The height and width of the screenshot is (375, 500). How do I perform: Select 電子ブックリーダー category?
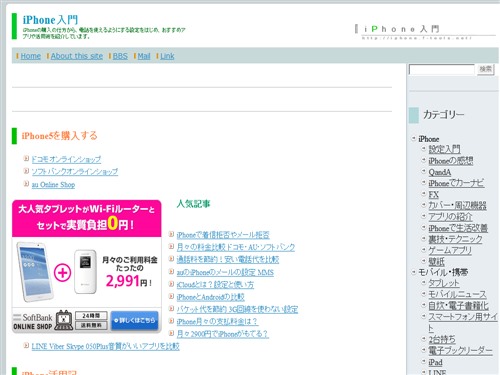(x=460, y=351)
